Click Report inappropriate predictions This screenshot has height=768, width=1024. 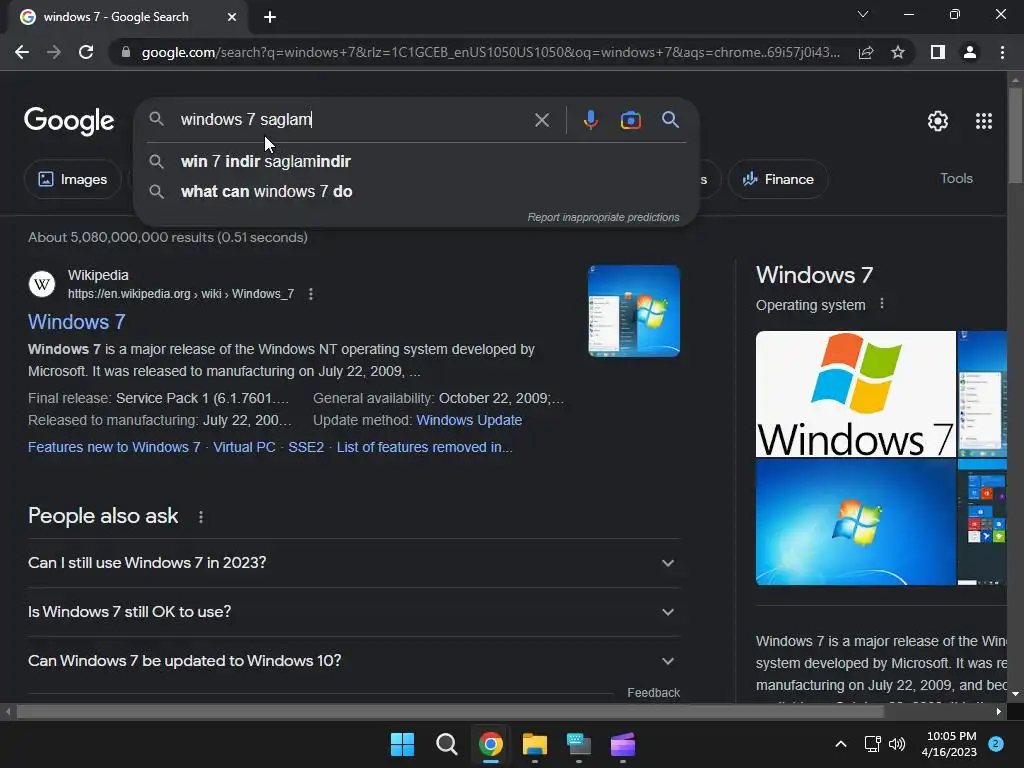point(603,217)
